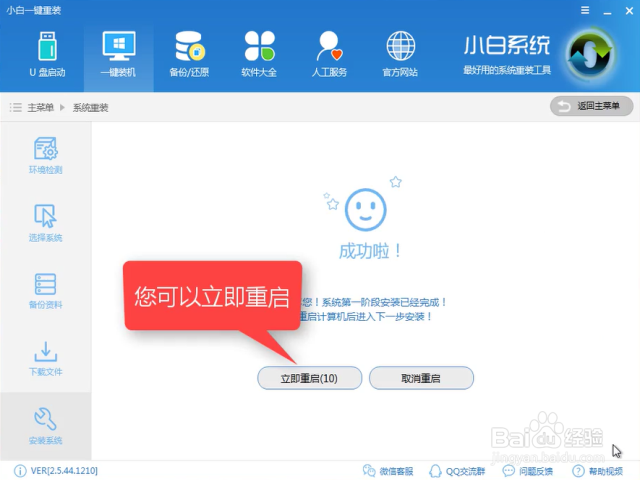Screen dimensions: 640x480
Task: Select 选择系统 step in sidebar
Action: tap(45, 223)
